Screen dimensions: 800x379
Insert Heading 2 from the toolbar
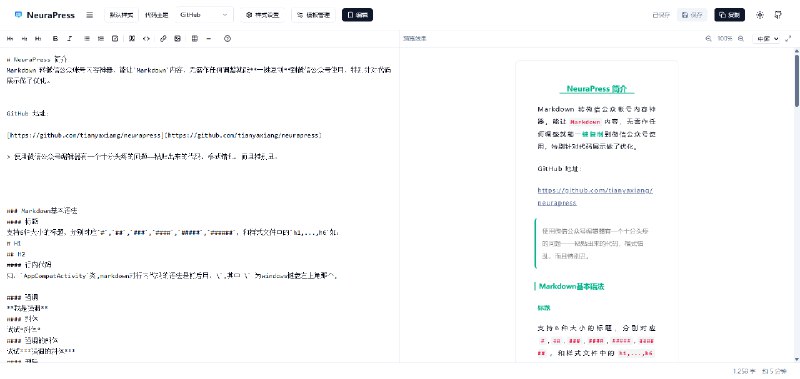(x=24, y=38)
